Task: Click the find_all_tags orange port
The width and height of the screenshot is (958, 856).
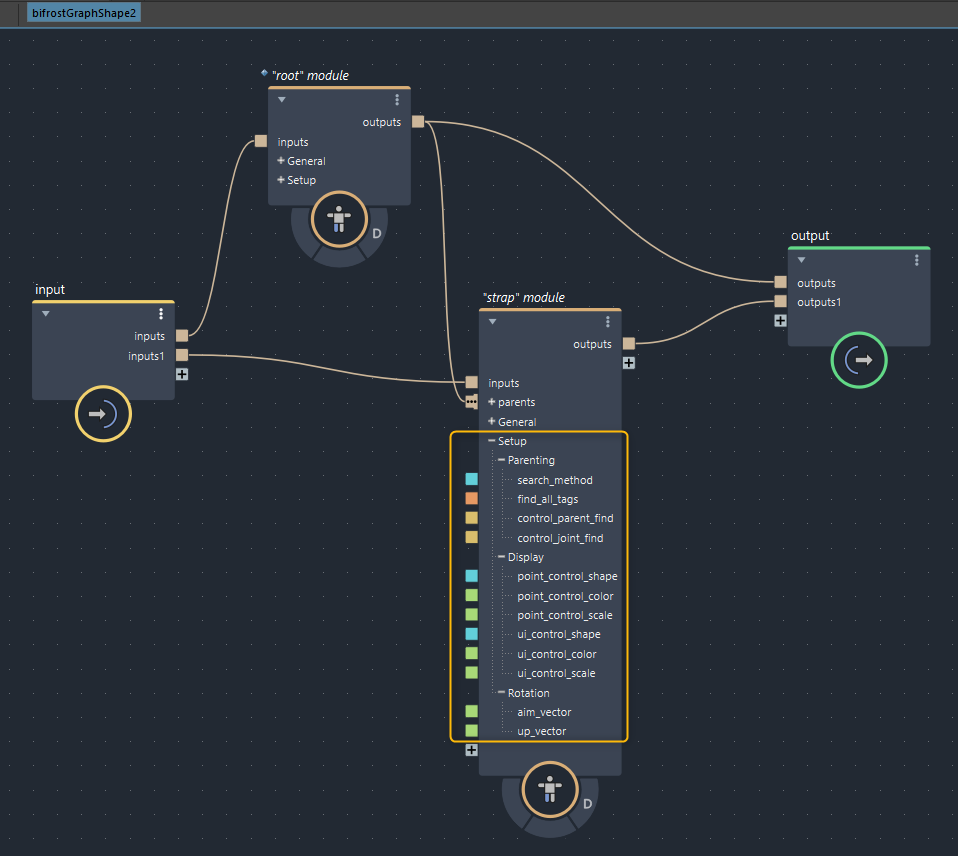Action: [x=471, y=499]
